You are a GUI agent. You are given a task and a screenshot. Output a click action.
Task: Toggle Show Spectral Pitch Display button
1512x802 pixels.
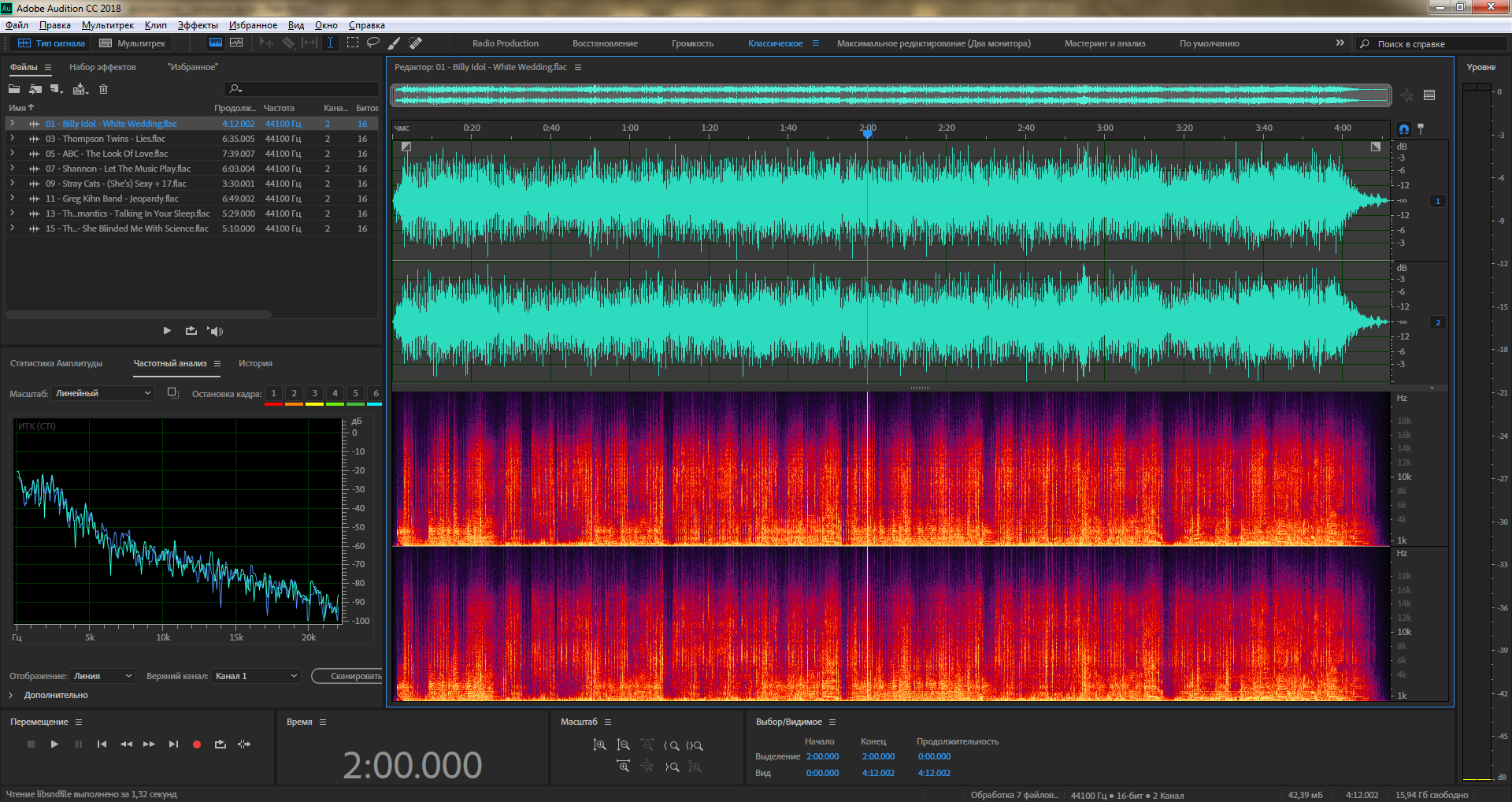pyautogui.click(x=236, y=43)
